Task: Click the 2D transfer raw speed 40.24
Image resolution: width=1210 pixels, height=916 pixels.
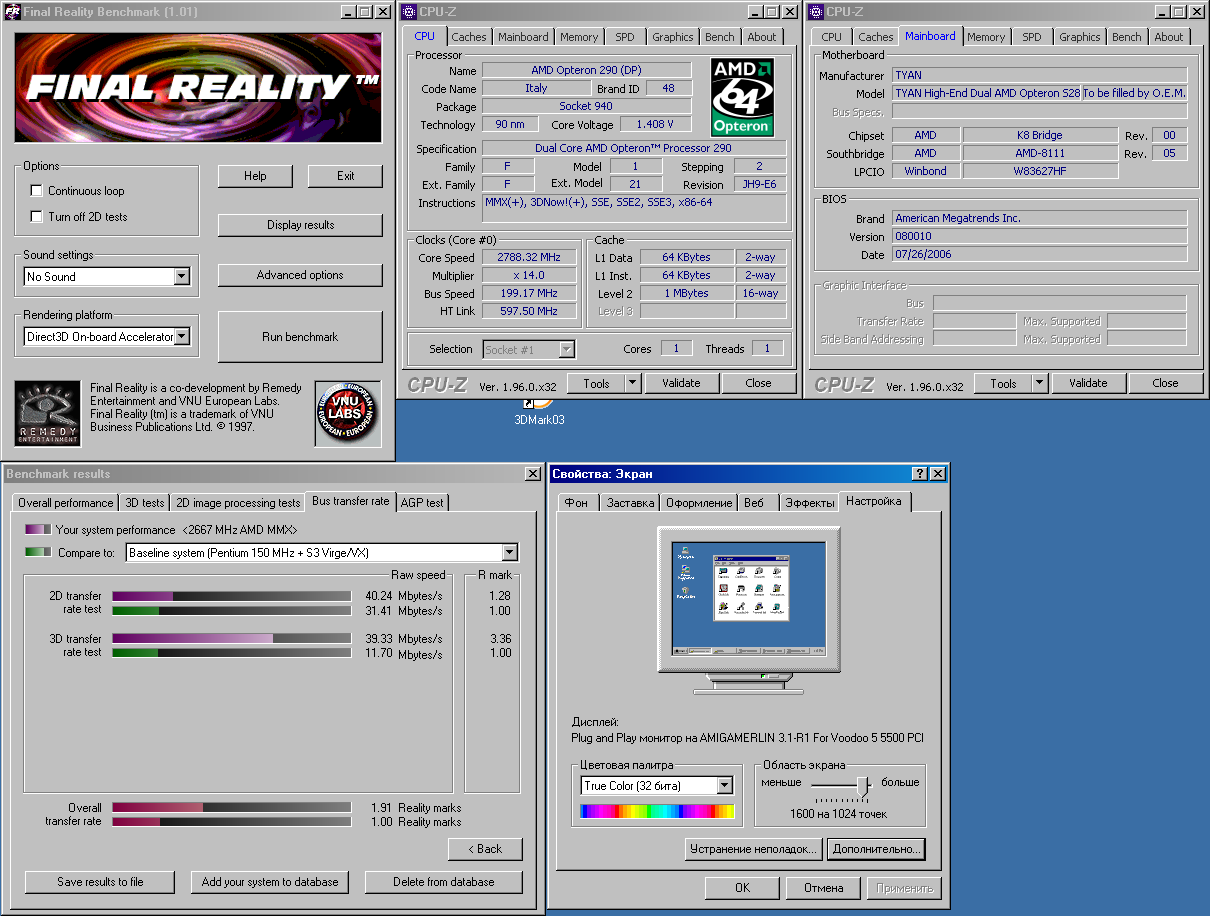Action: click(380, 596)
